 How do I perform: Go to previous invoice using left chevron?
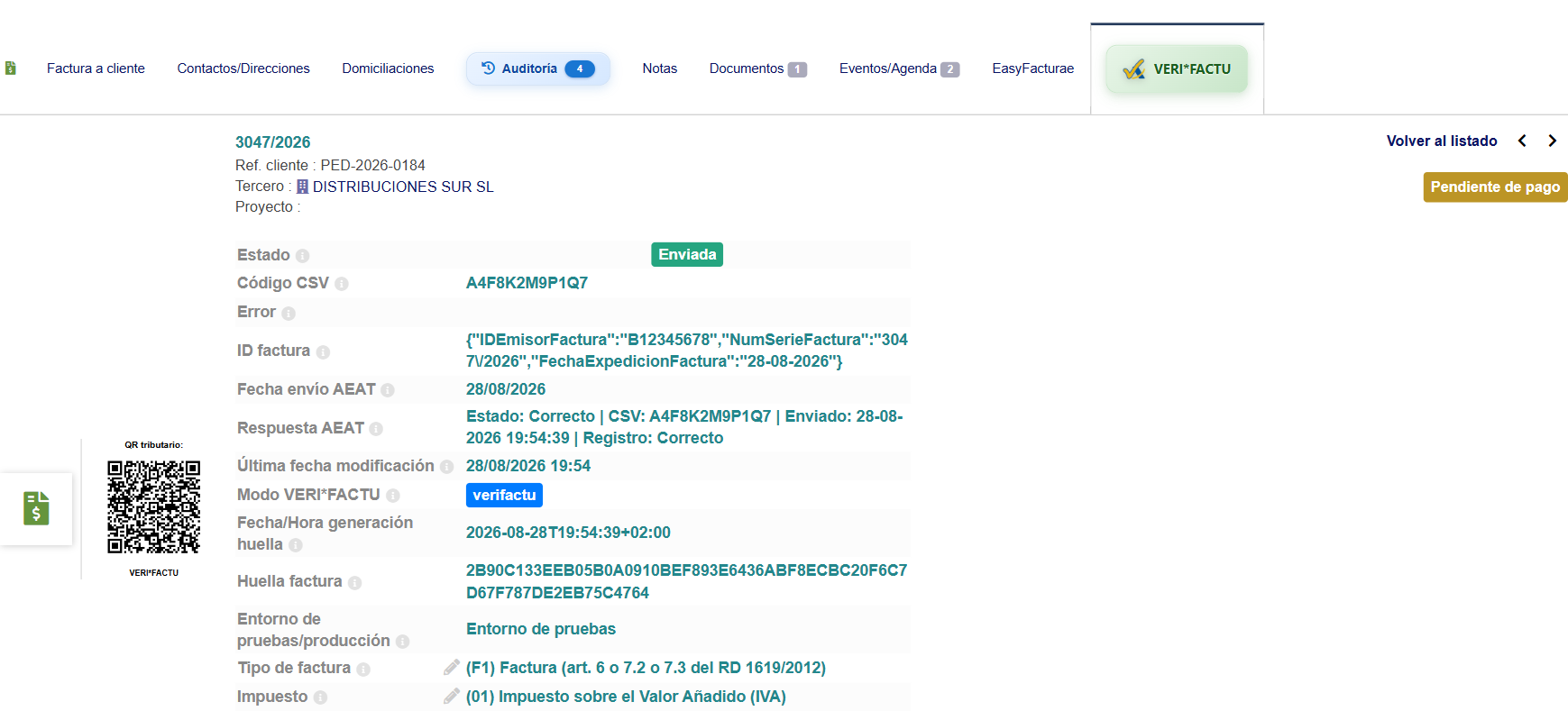(1522, 141)
